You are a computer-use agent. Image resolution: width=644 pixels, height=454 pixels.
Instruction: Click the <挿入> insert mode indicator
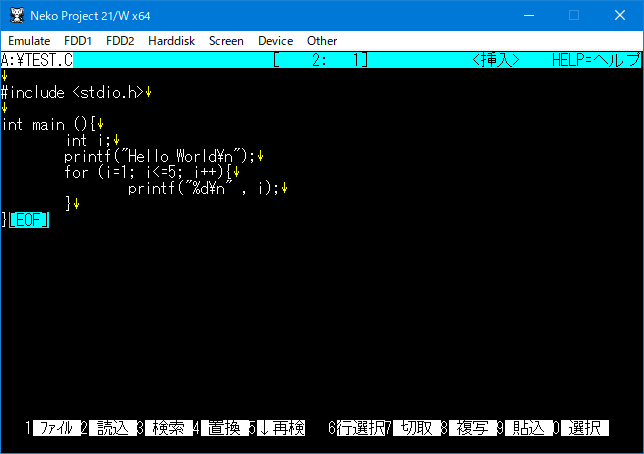496,60
